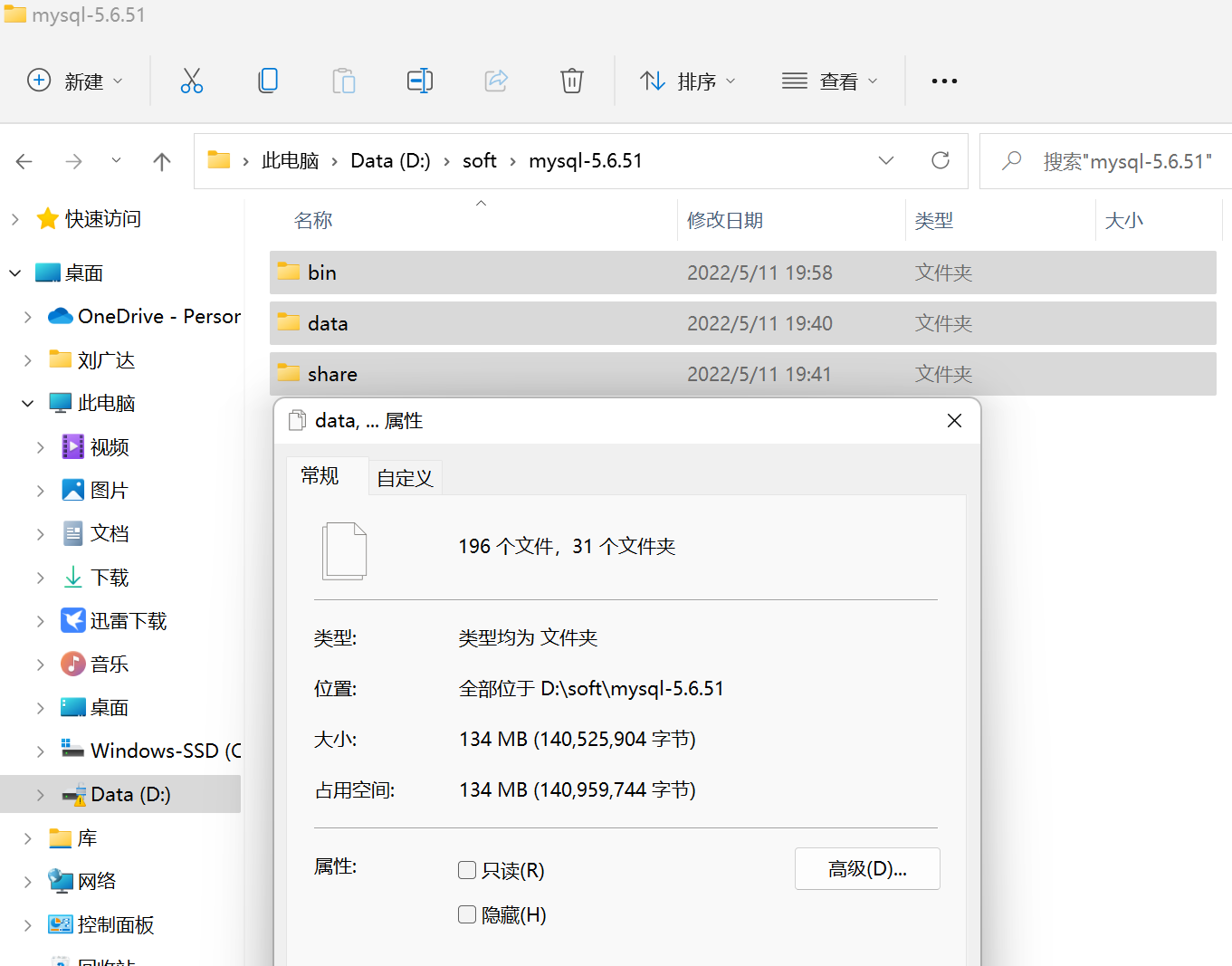Open the 新建 dropdown menu
The height and width of the screenshot is (966, 1232).
click(75, 81)
